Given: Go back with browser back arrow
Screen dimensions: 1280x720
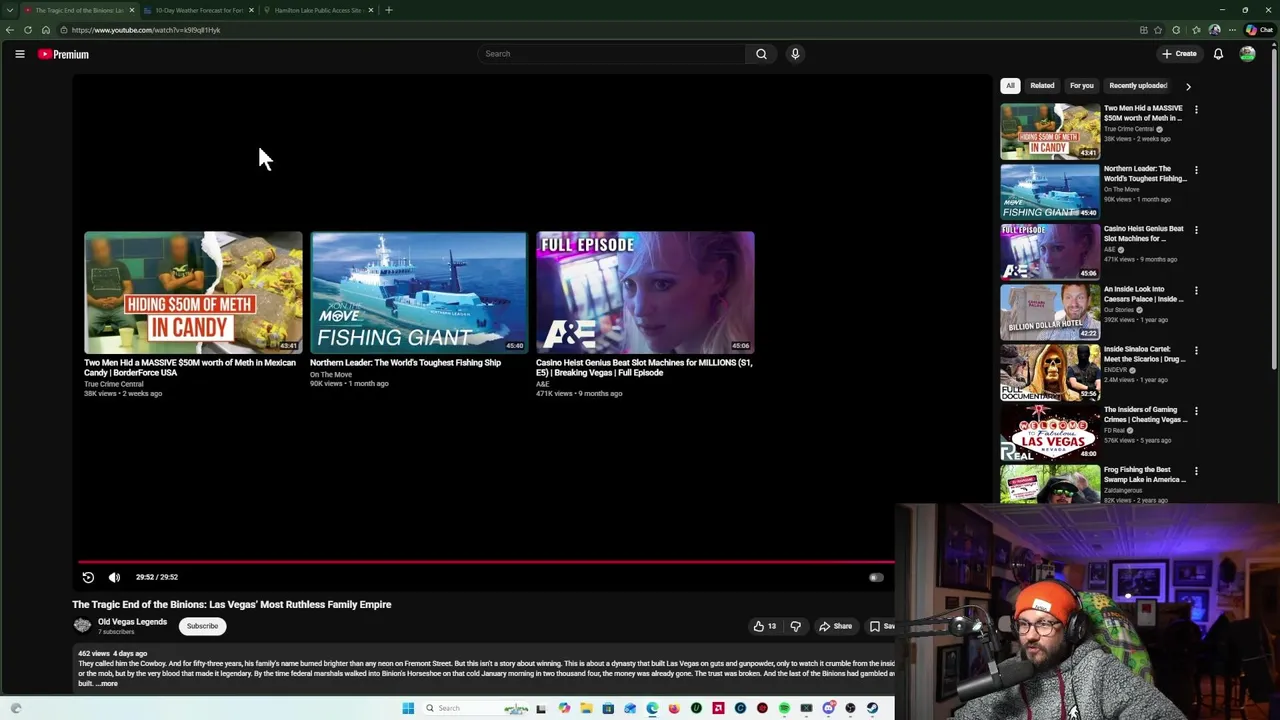Looking at the screenshot, I should click(10, 30).
